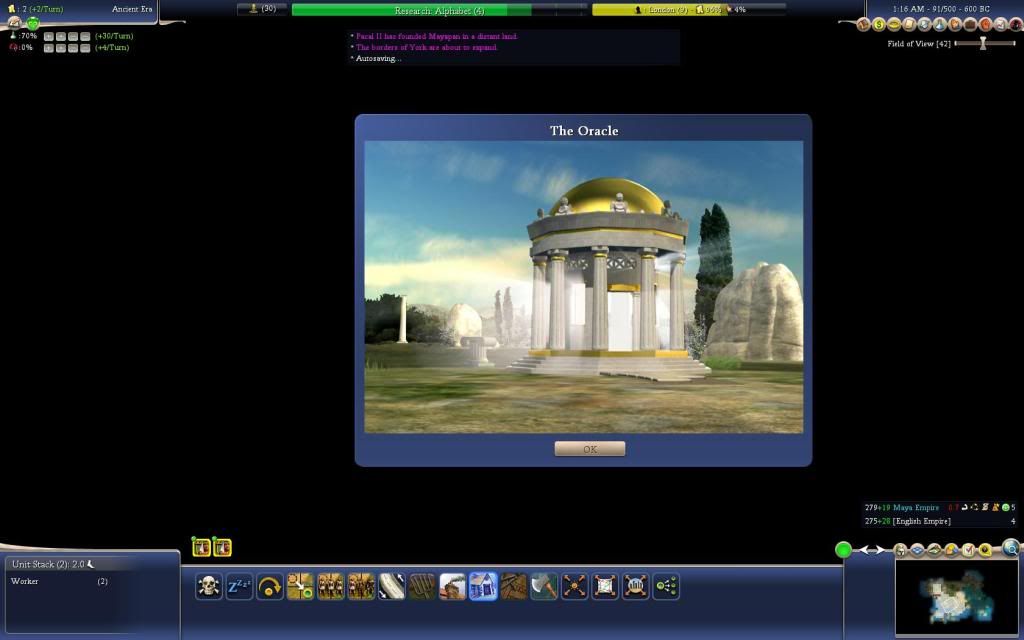Build a farm using the pitchfork icon

coord(422,586)
